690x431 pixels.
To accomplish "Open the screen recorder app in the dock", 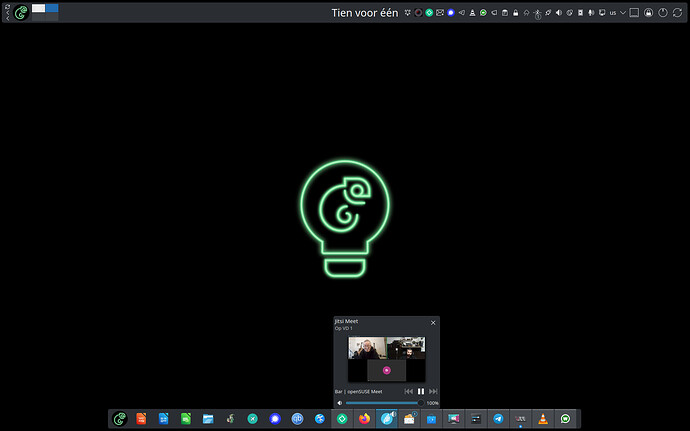I will coord(454,419).
